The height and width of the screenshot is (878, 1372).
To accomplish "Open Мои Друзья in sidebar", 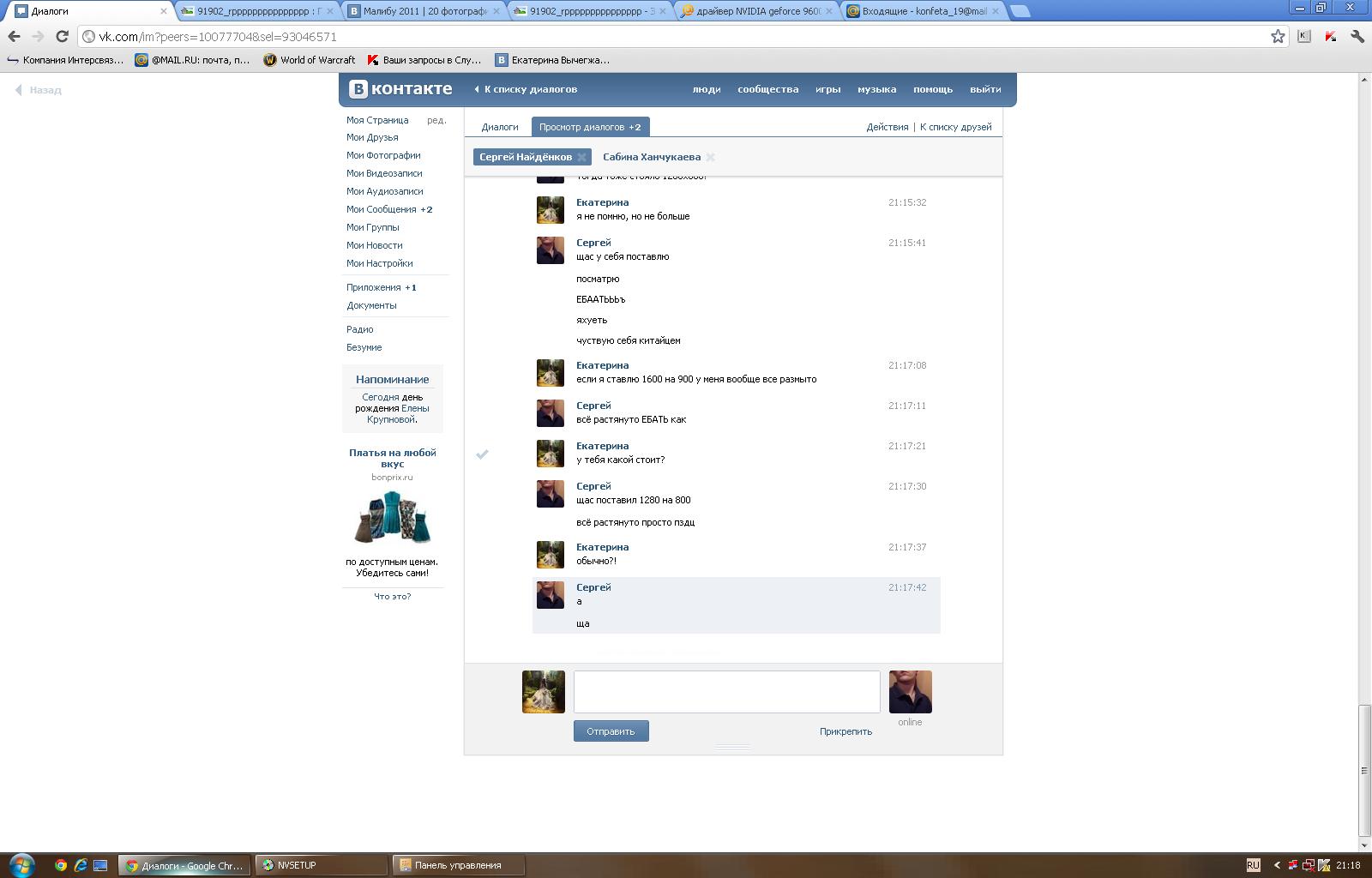I will click(x=372, y=137).
